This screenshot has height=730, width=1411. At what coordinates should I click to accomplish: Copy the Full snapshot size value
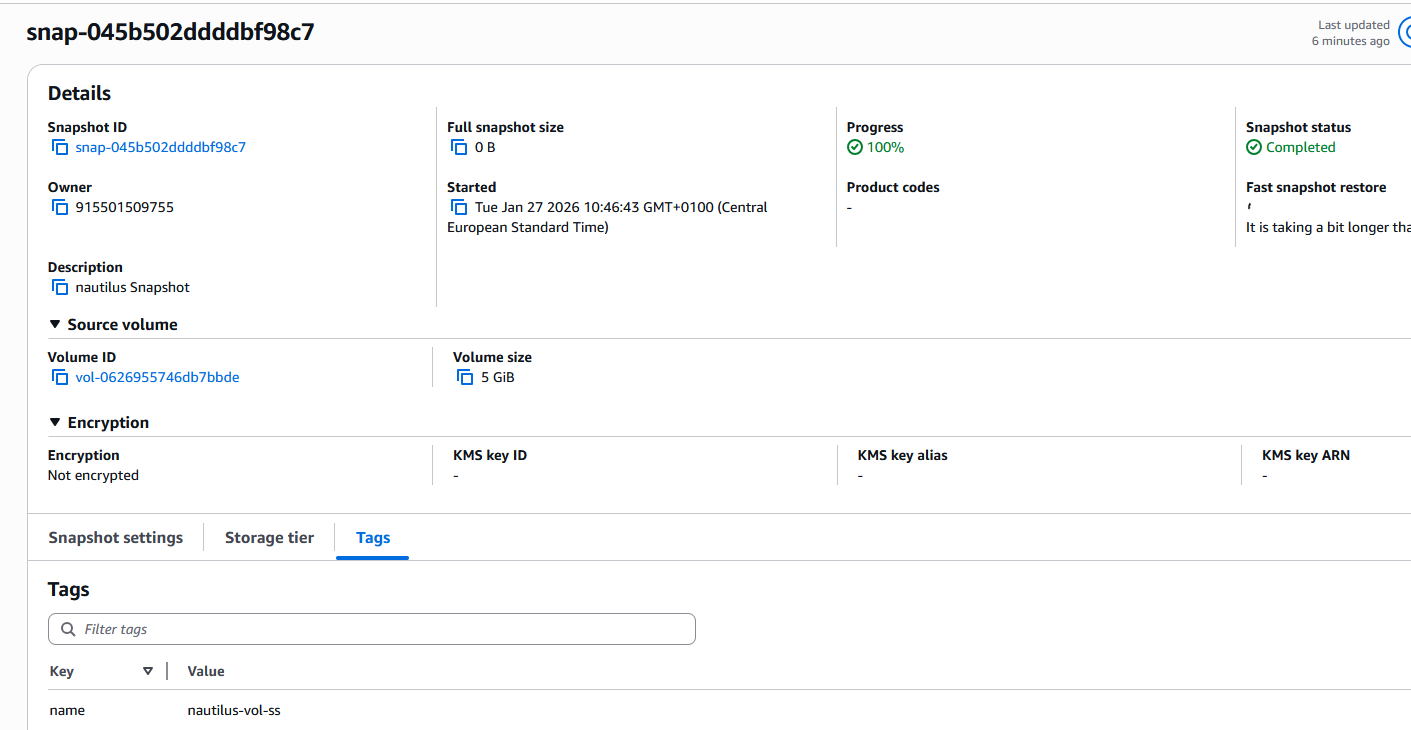point(460,148)
